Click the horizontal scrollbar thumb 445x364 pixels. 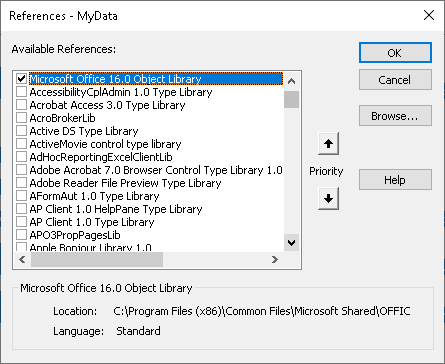tap(97, 259)
